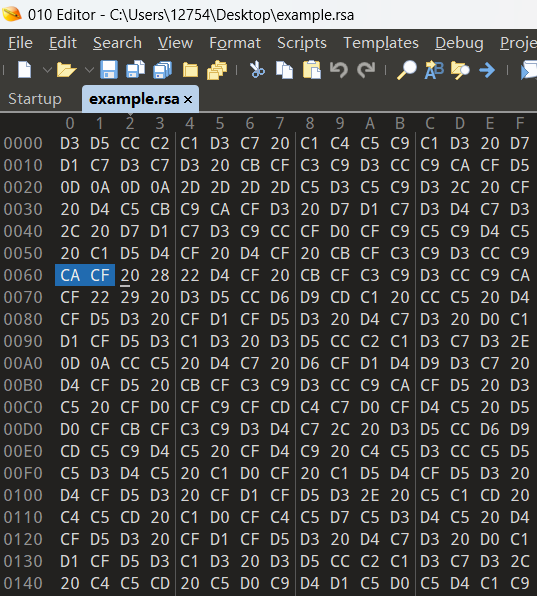Click the Save As toolbar icon
537x596 pixels.
point(136,70)
